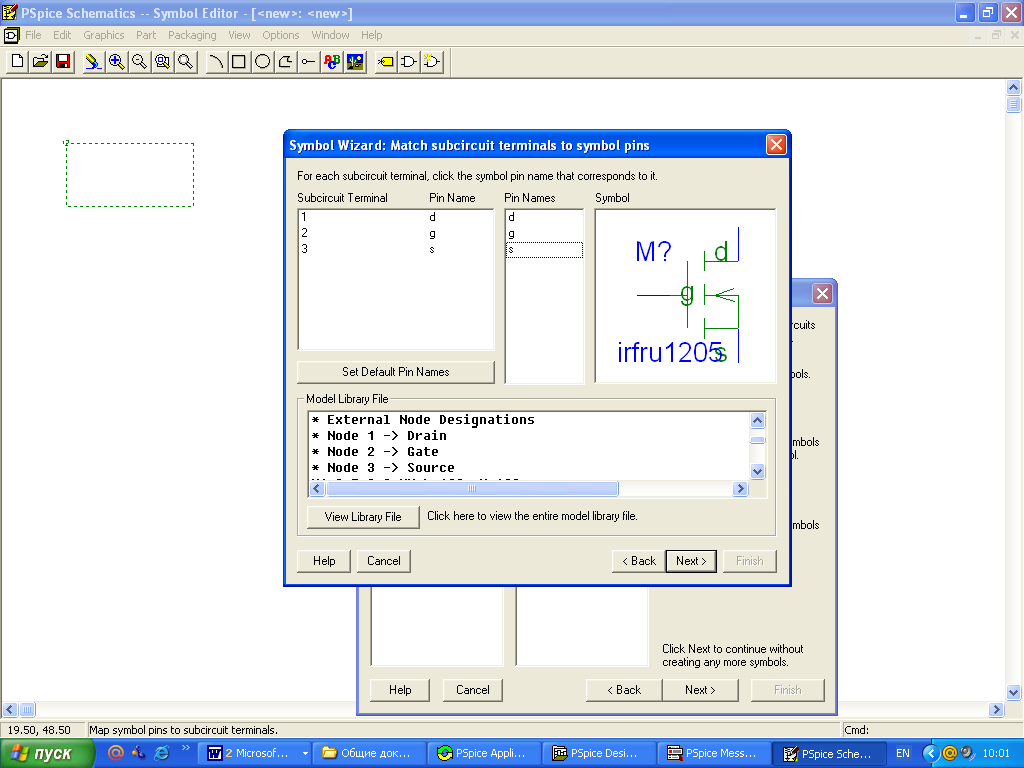Select pin name 'g' in Pin Names list

[x=544, y=233]
